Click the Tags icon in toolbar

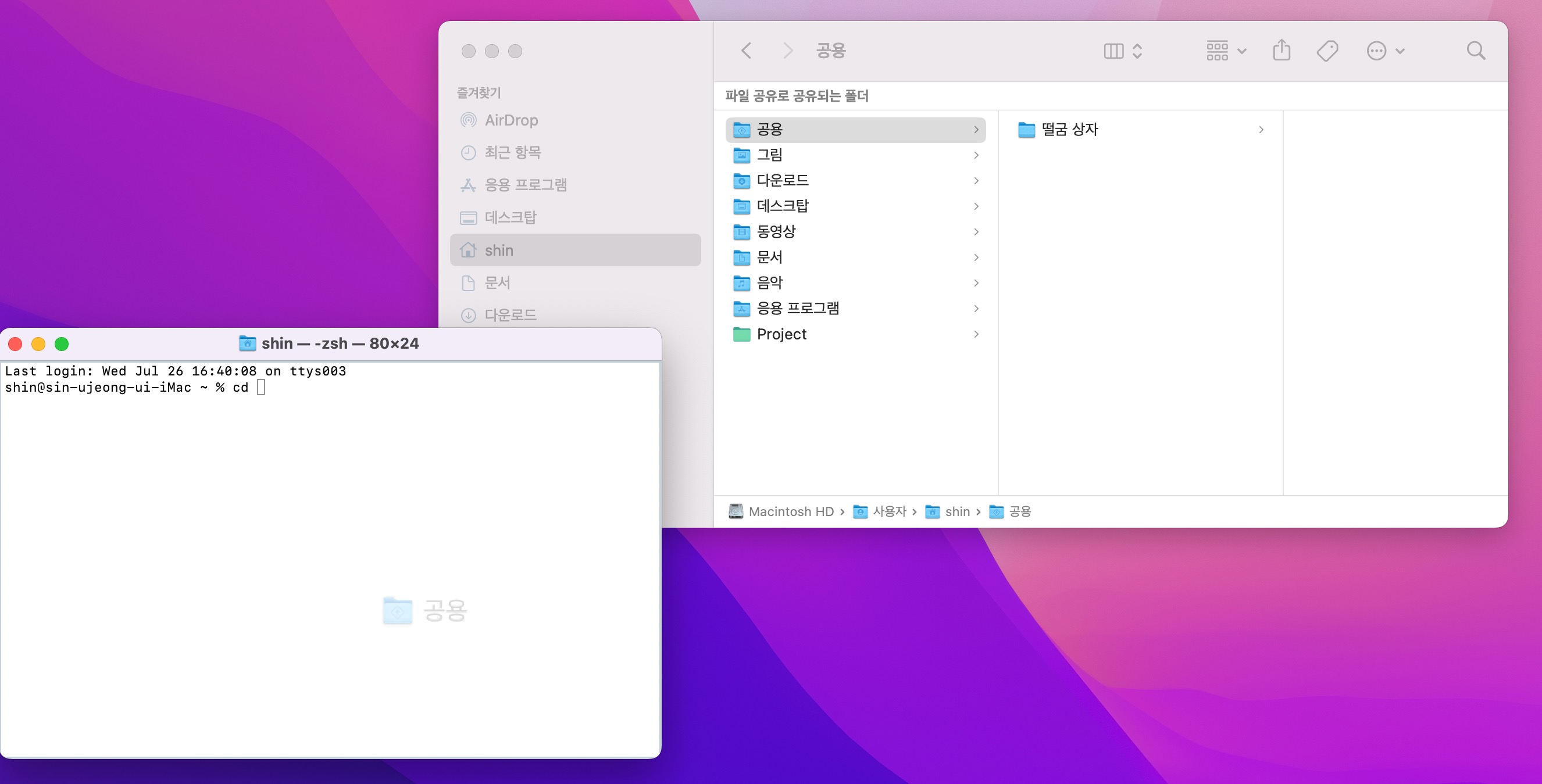pyautogui.click(x=1327, y=51)
